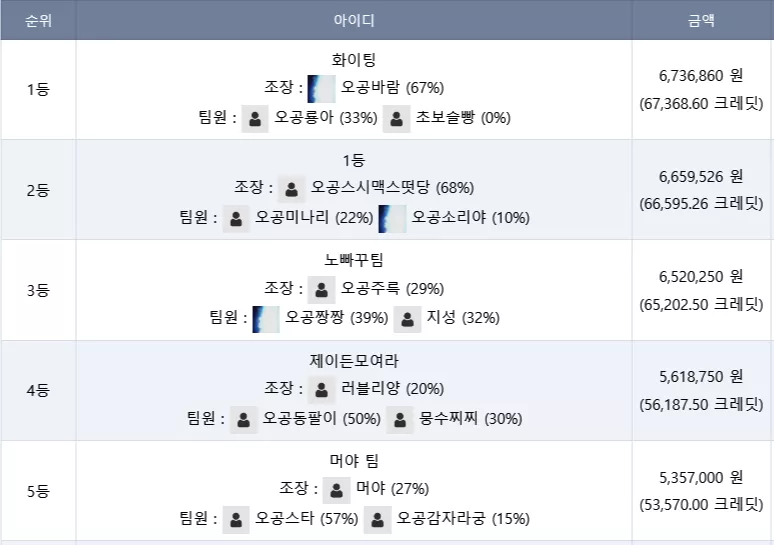Click the 순위 column header

click(x=39, y=20)
